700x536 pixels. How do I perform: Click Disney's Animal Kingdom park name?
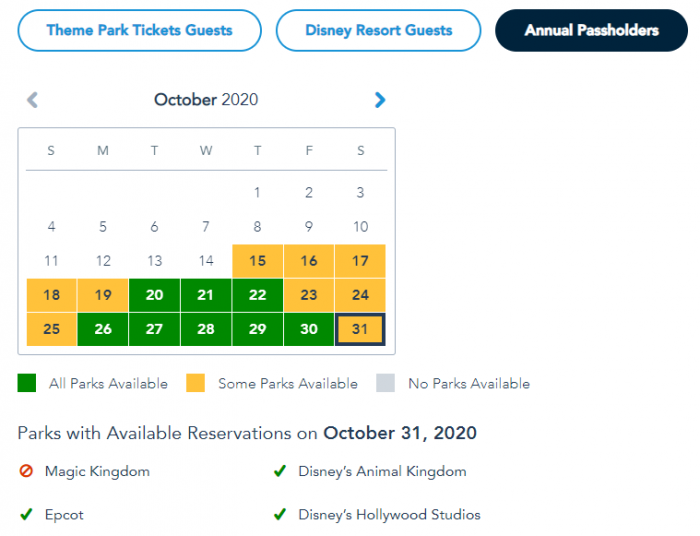point(382,472)
